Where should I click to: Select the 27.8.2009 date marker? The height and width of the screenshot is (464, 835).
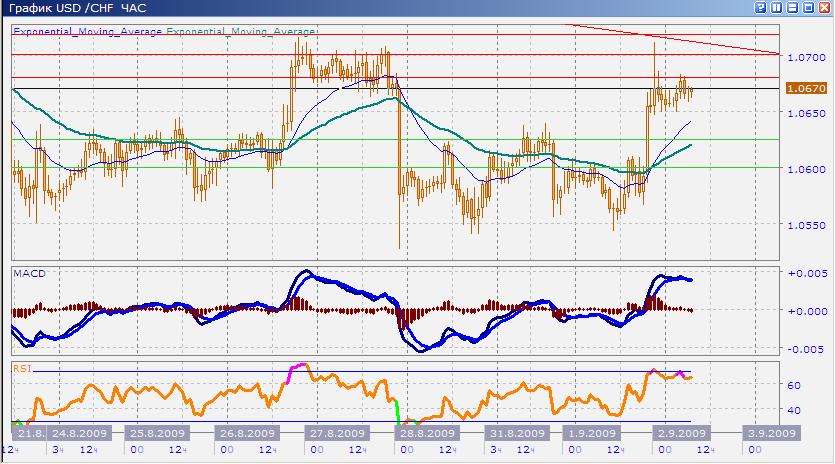point(338,434)
